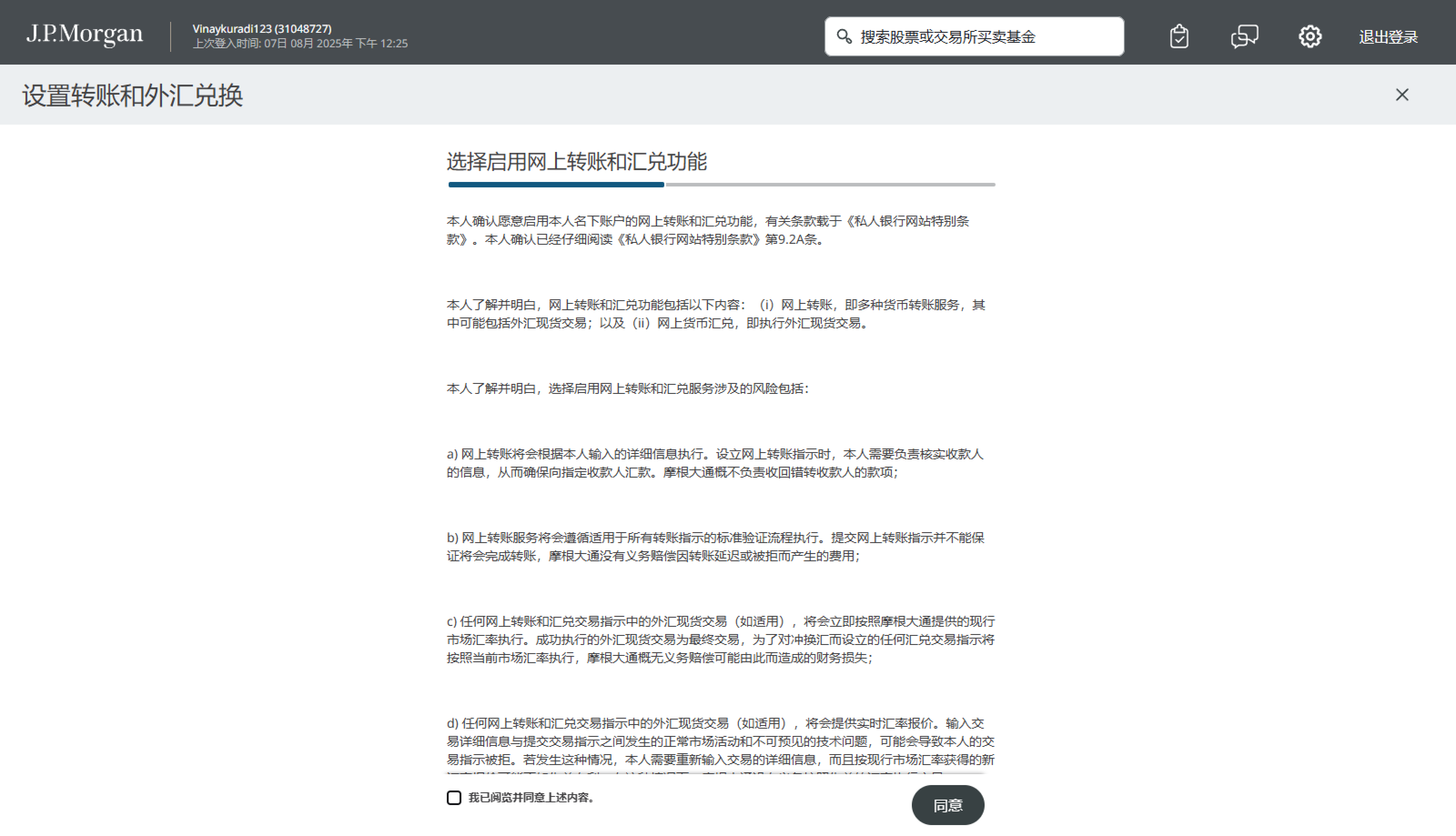Click the J.P.Morgan logo
Screen dimensions: 1456x836
pyautogui.click(x=85, y=35)
